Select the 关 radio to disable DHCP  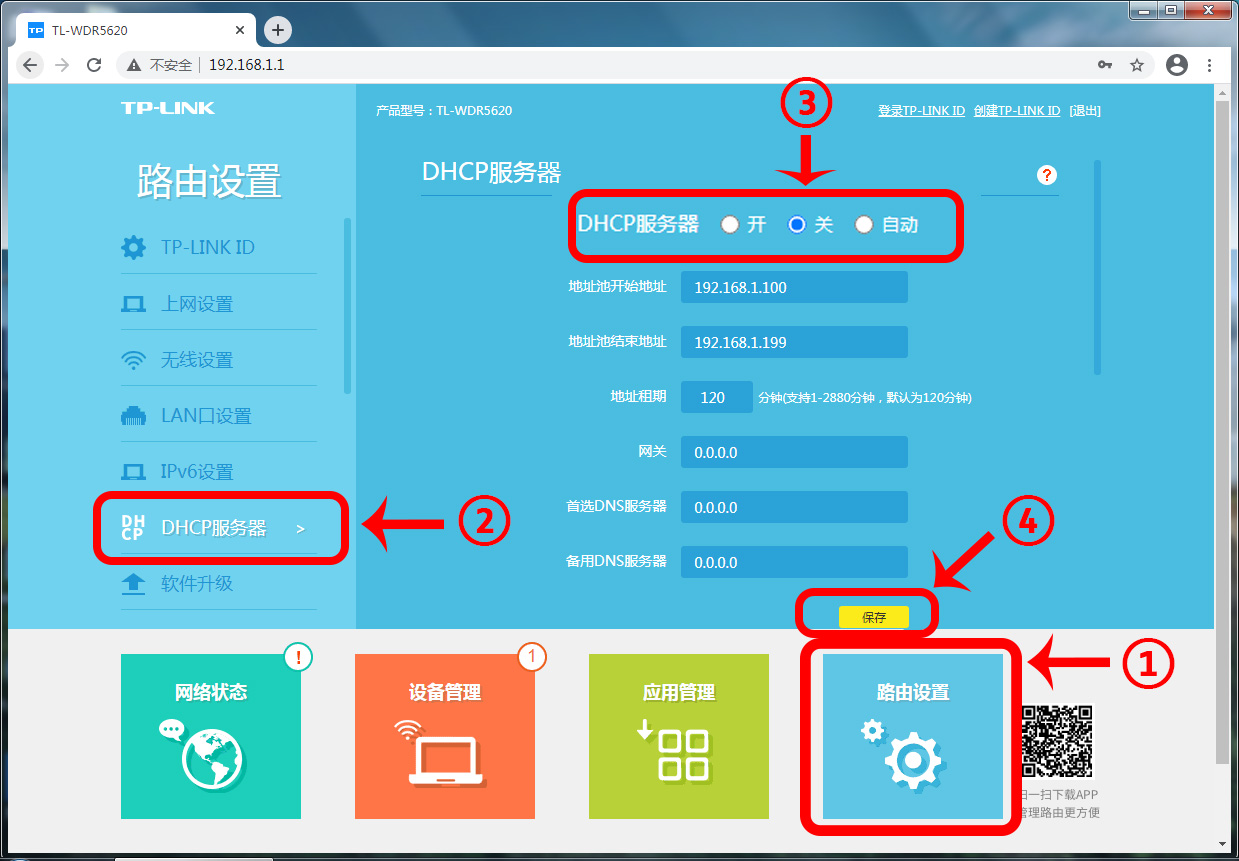coord(797,225)
